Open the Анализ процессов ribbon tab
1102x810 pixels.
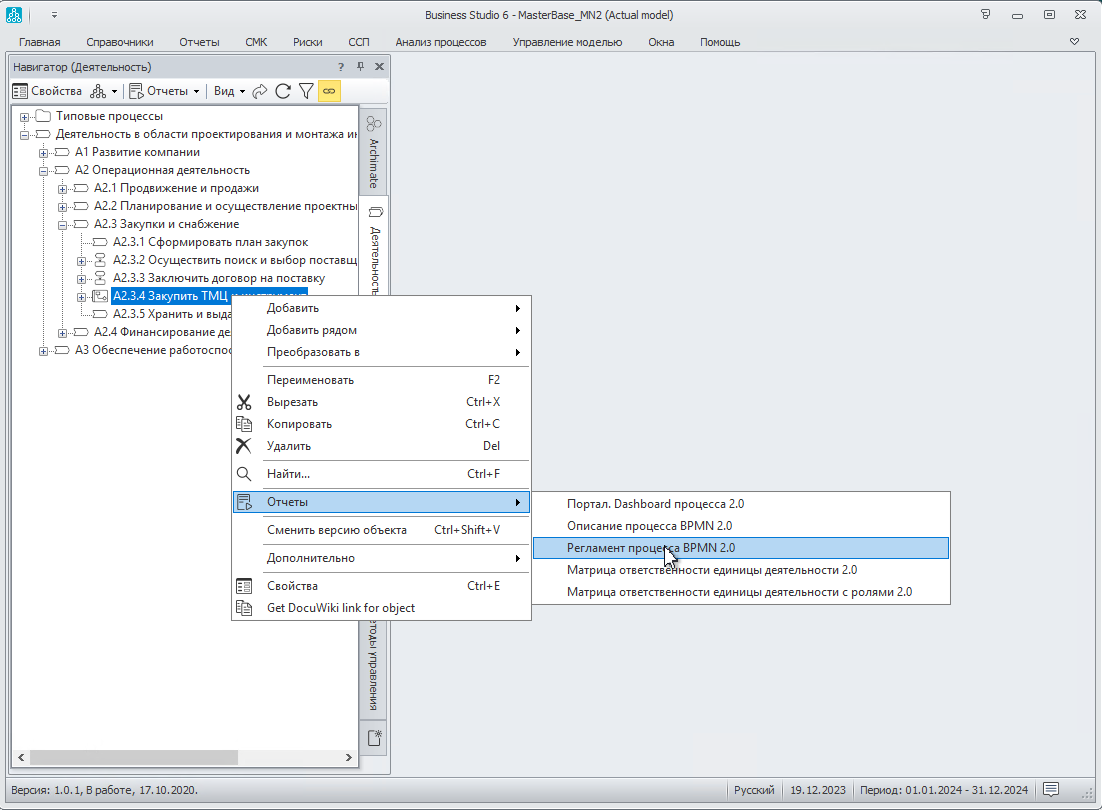(440, 42)
